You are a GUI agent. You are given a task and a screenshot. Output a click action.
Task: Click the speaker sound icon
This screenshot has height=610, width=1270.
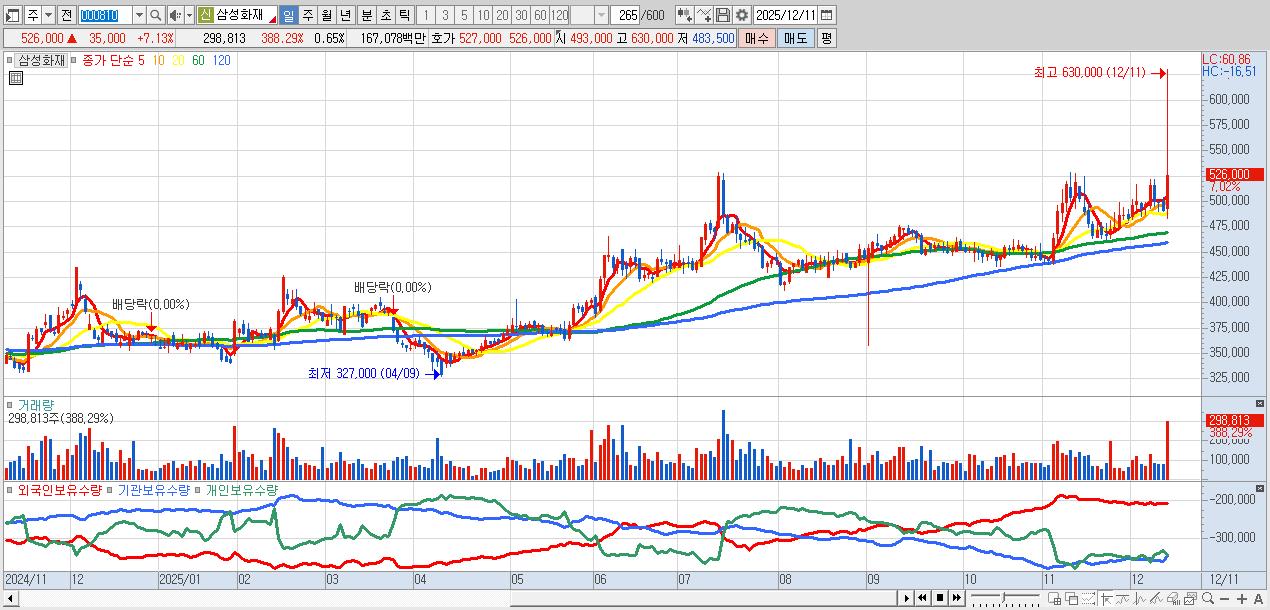pyautogui.click(x=175, y=15)
